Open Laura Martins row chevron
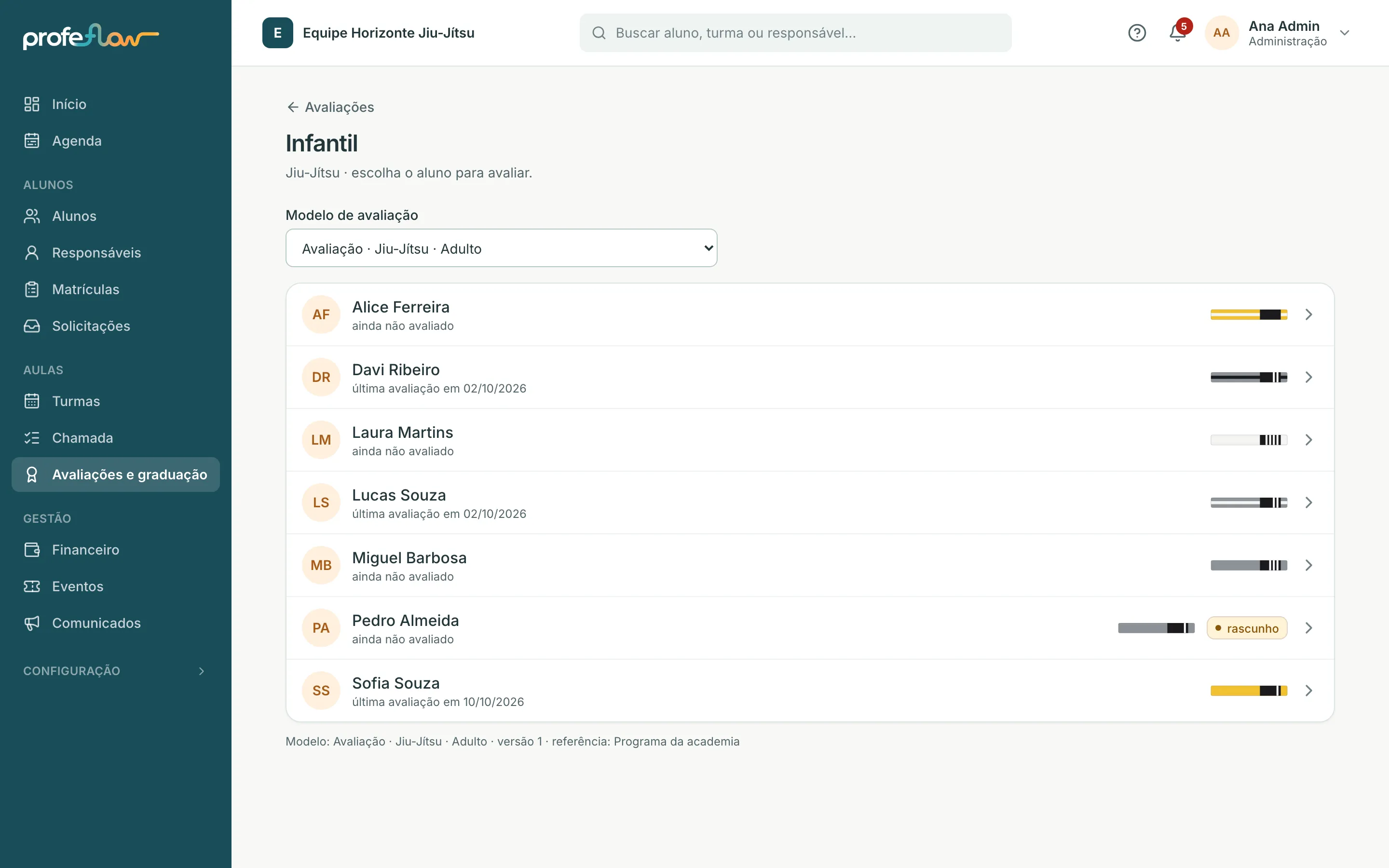The image size is (1389, 868). point(1308,440)
